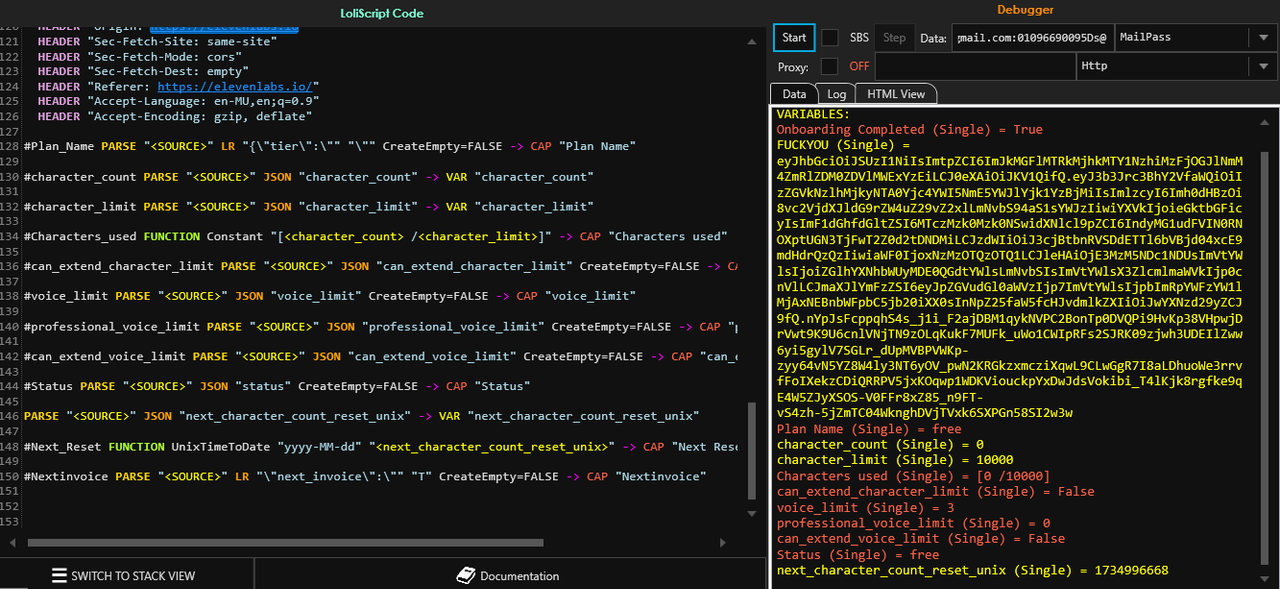The image size is (1280, 589).
Task: Click the Step button
Action: click(894, 38)
